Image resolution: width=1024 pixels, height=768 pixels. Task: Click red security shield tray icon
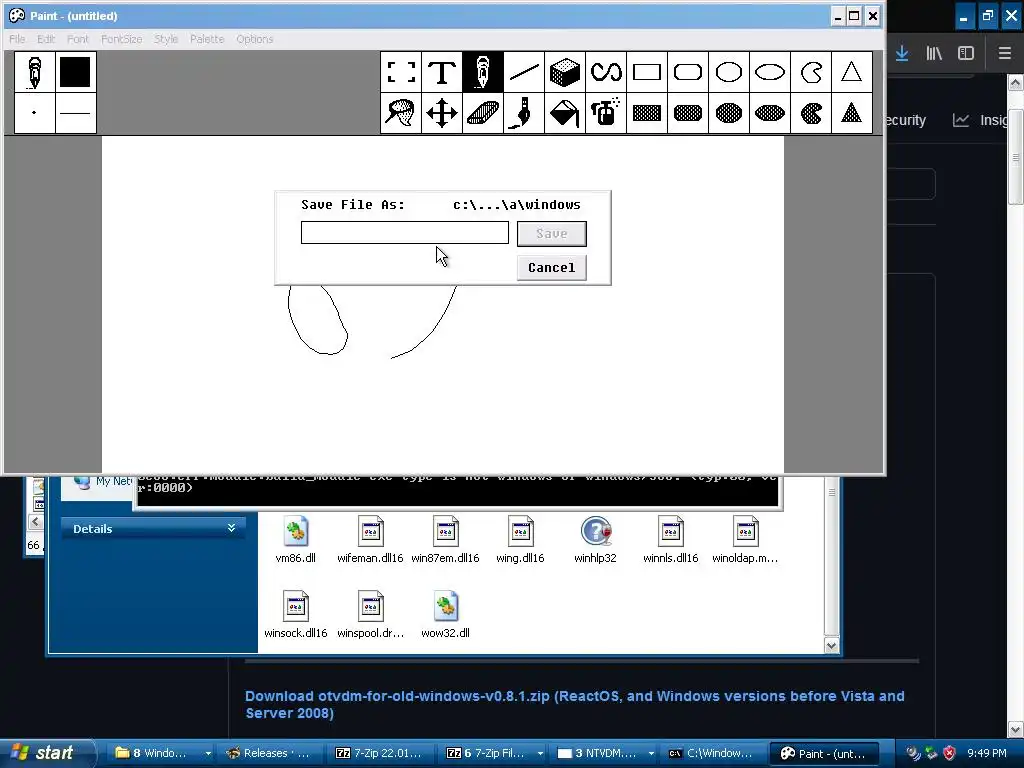(x=950, y=753)
